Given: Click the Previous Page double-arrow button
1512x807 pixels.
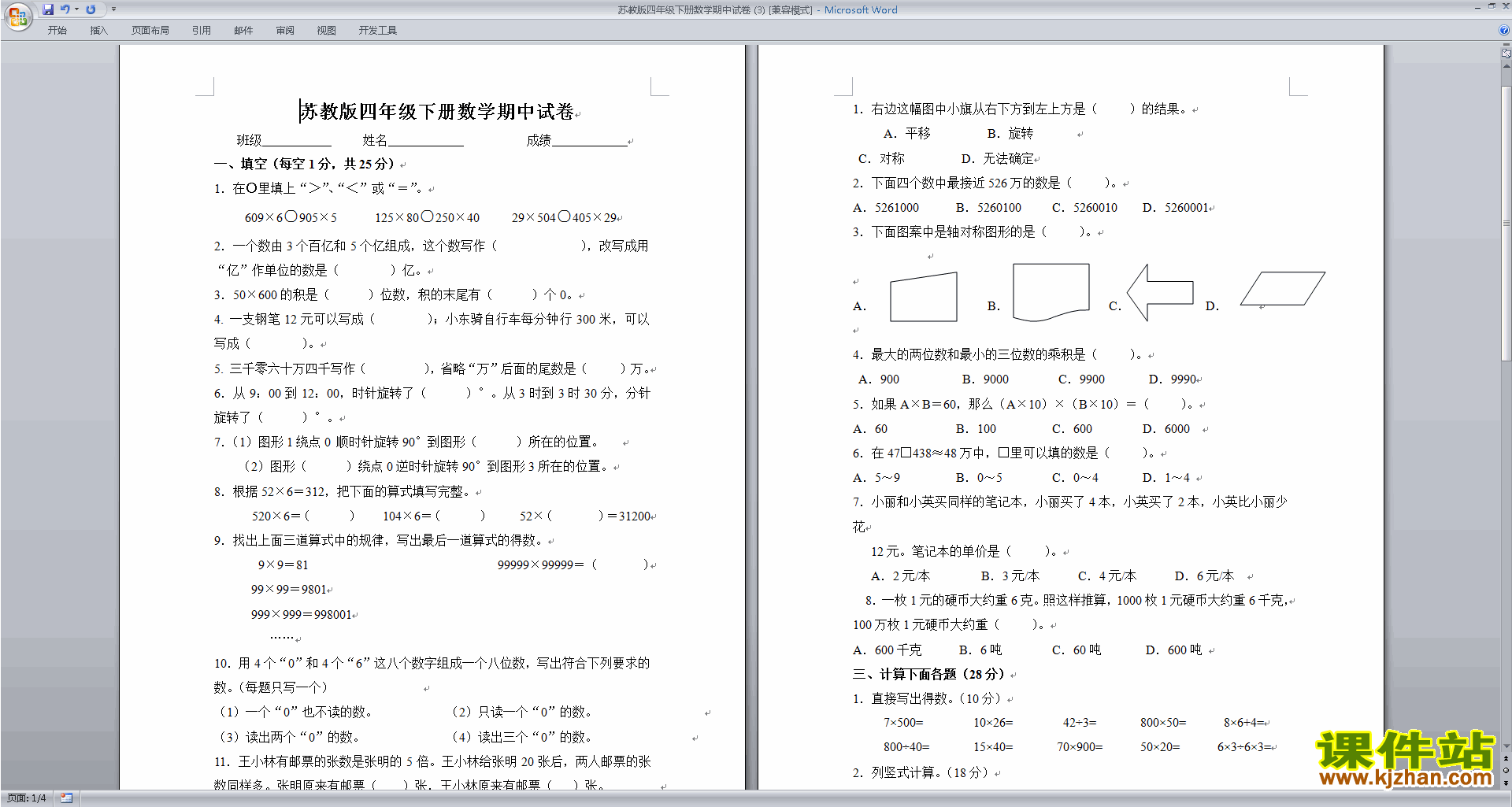Looking at the screenshot, I should [x=1506, y=759].
